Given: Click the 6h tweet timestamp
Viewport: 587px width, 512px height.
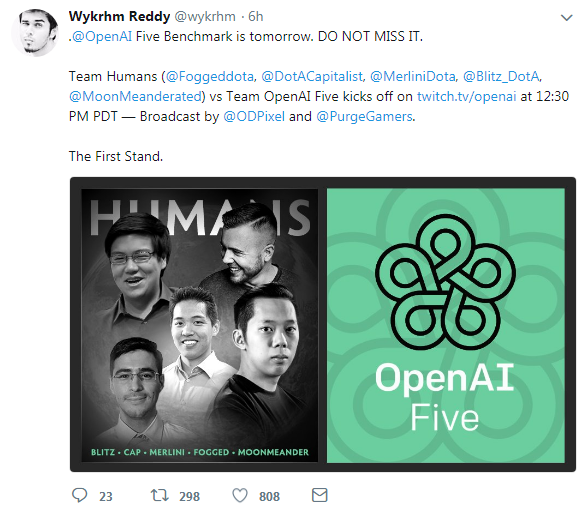Looking at the screenshot, I should click(x=256, y=16).
